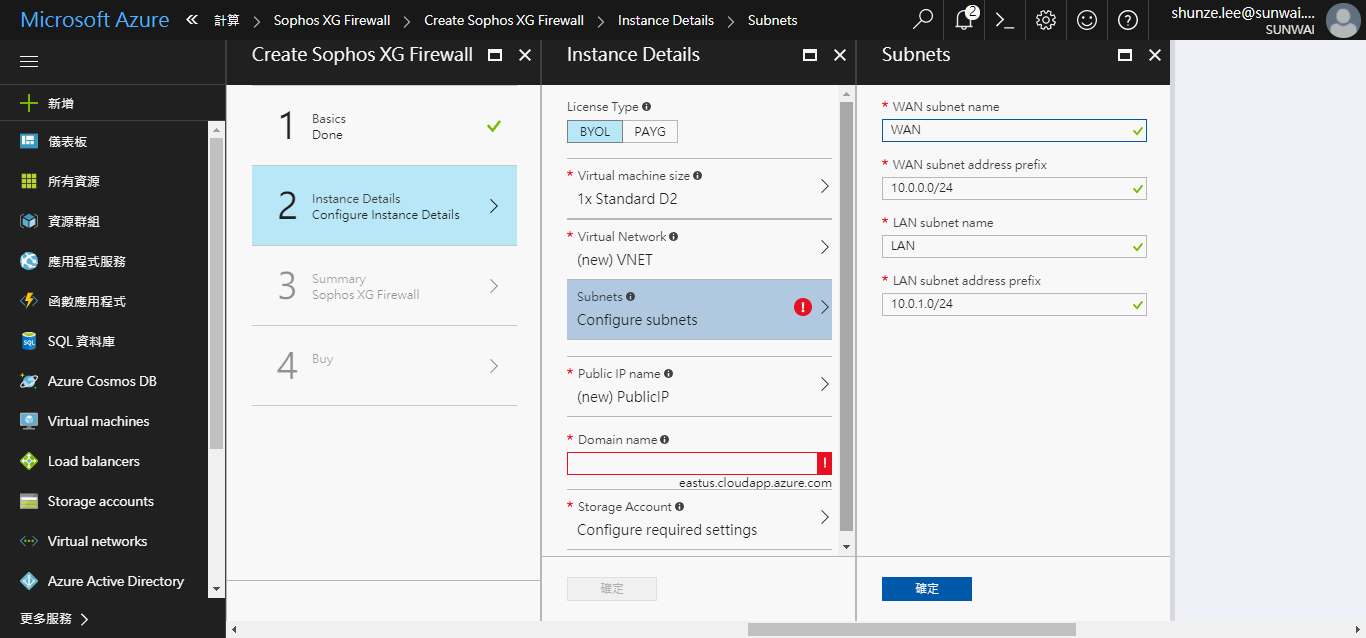This screenshot has width=1366, height=638.
Task: Show License Type info tooltip icon
Action: pyautogui.click(x=647, y=106)
